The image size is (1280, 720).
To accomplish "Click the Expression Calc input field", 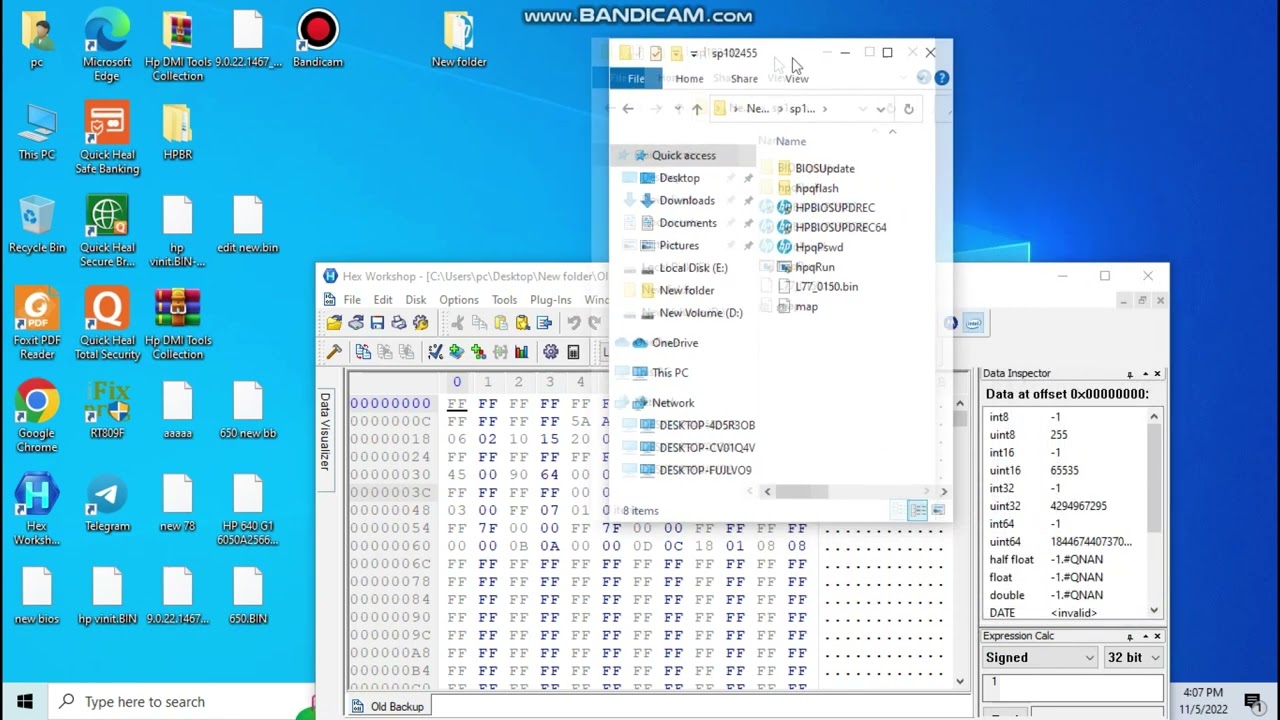I will pyautogui.click(x=1072, y=688).
